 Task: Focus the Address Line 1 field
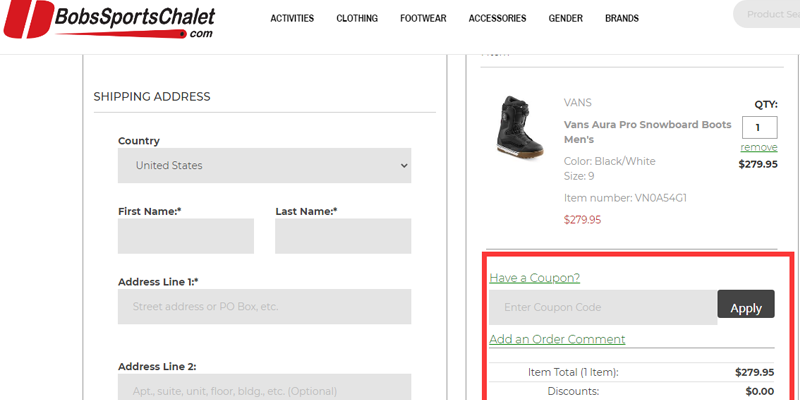tap(264, 307)
